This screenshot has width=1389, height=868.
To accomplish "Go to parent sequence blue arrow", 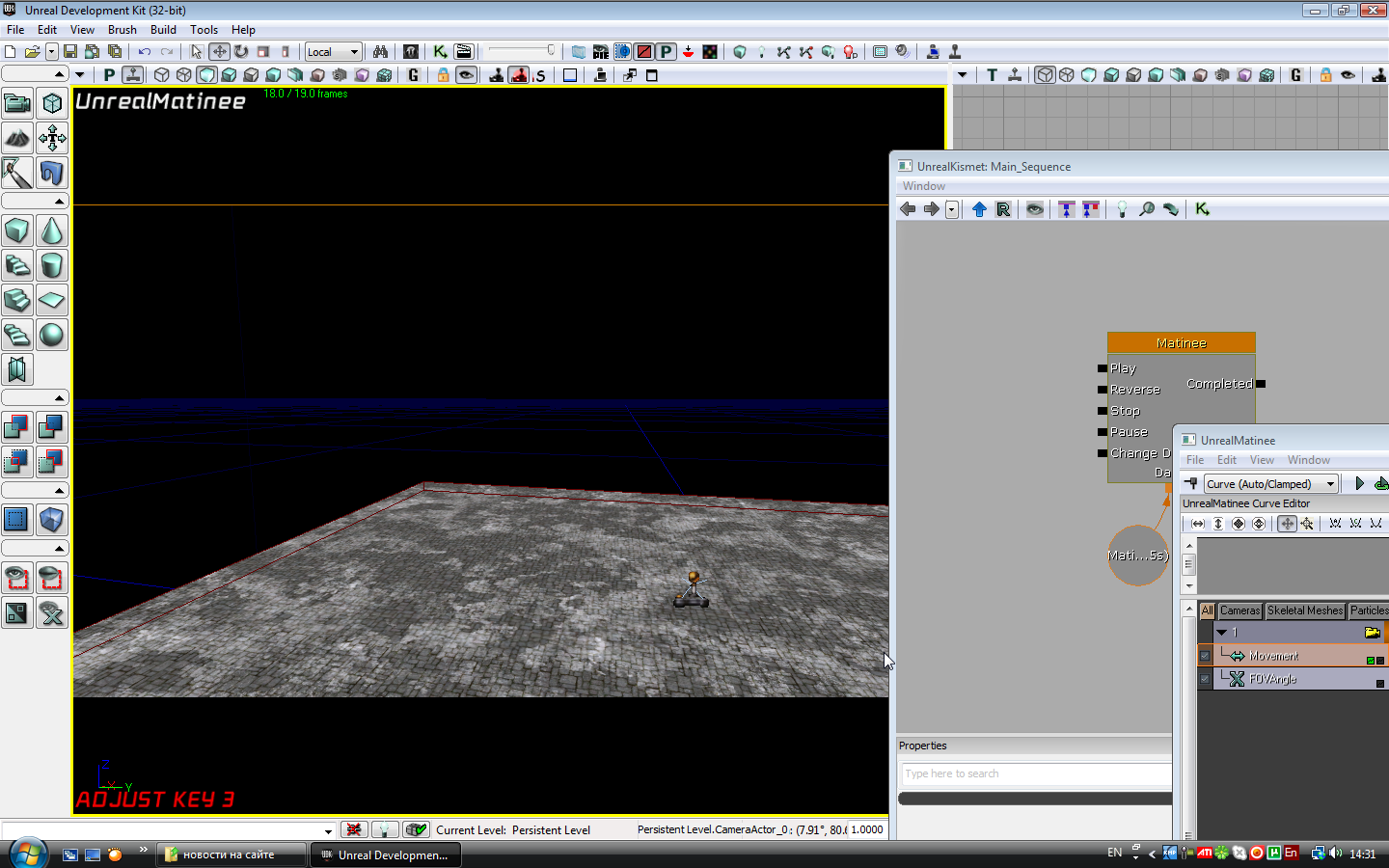I will tap(979, 209).
